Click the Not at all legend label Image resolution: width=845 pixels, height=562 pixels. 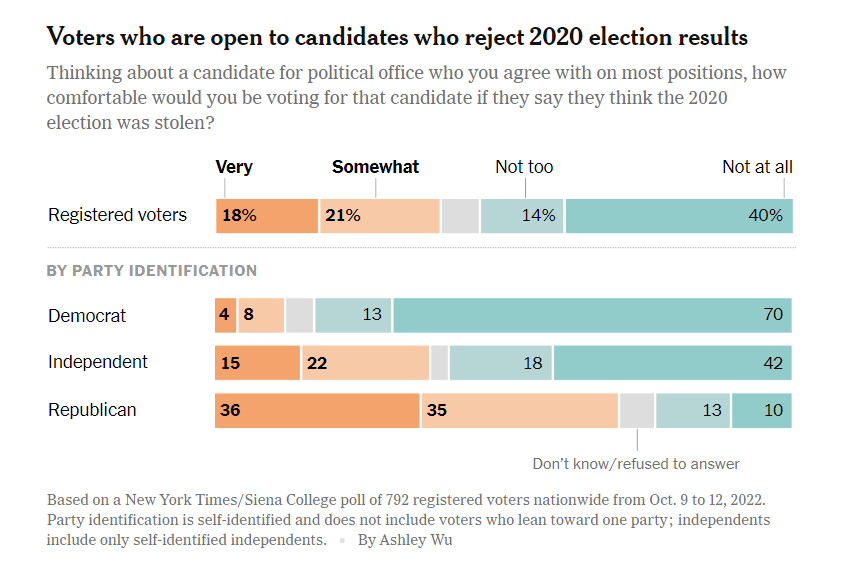pyautogui.click(x=757, y=167)
